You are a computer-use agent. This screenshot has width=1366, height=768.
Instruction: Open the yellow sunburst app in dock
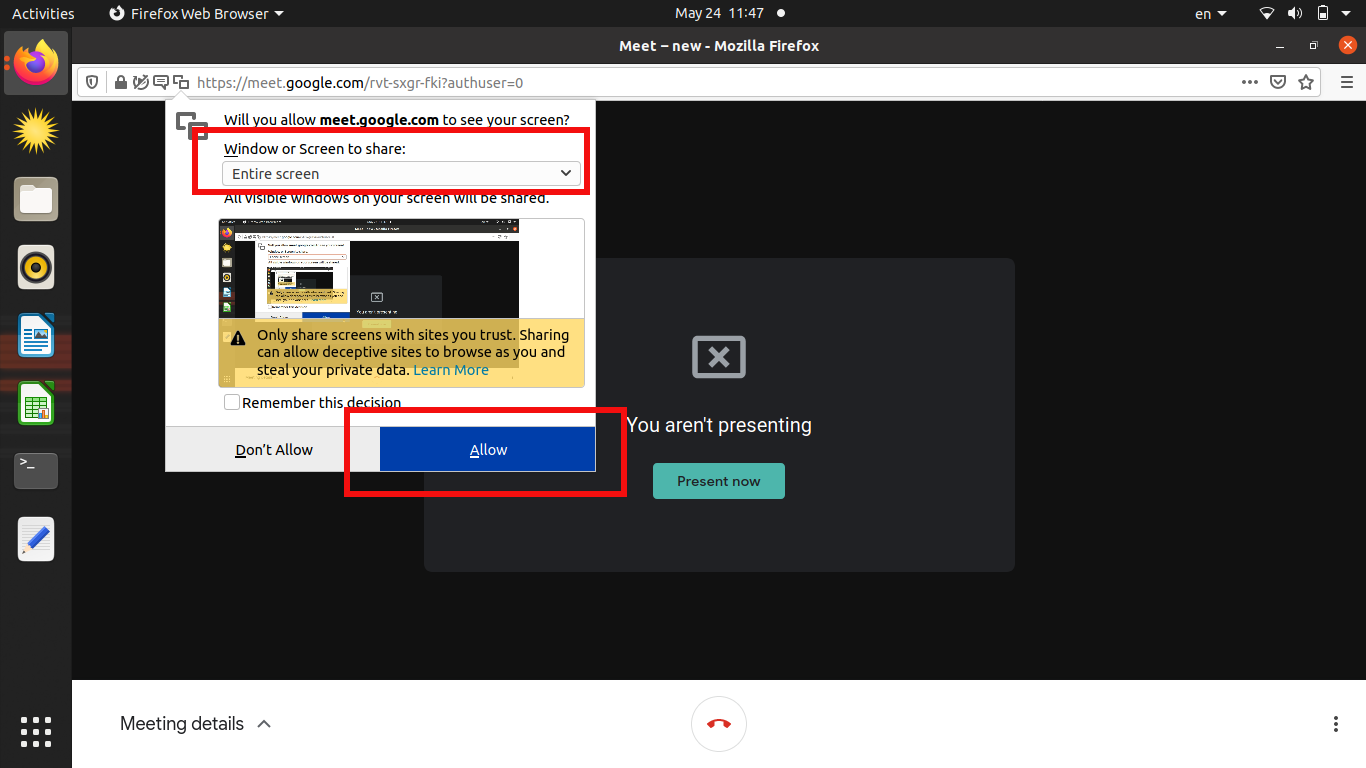36,131
